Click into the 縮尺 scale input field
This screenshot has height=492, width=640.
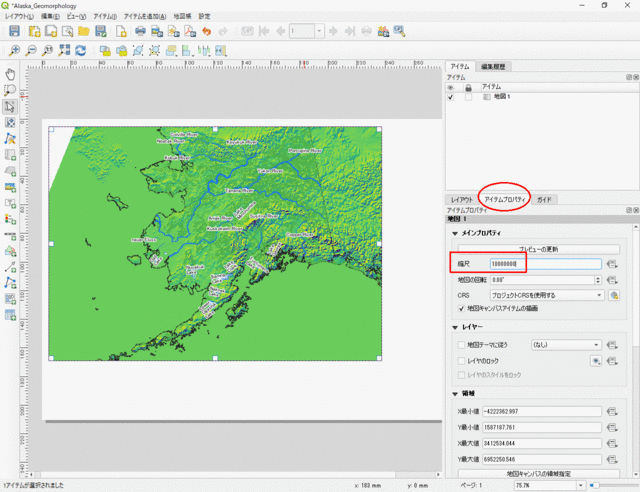545,264
